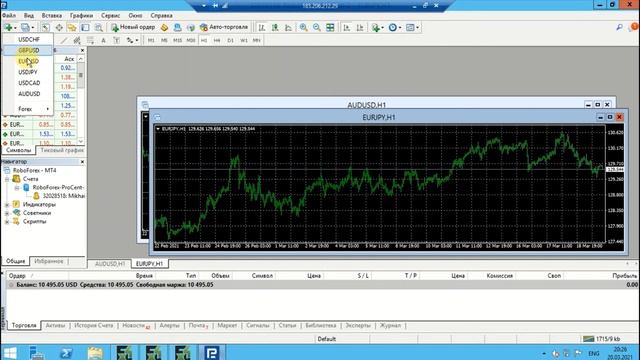The height and width of the screenshot is (360, 640).
Task: Click the Default profile in status bar
Action: [x=327, y=339]
